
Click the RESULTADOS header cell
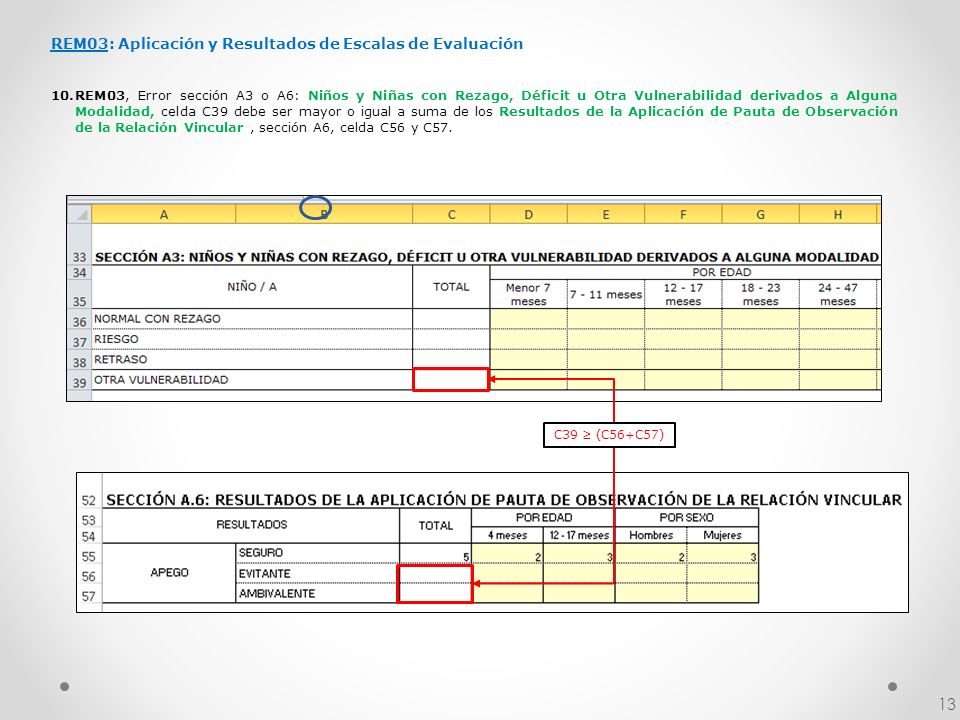252,525
